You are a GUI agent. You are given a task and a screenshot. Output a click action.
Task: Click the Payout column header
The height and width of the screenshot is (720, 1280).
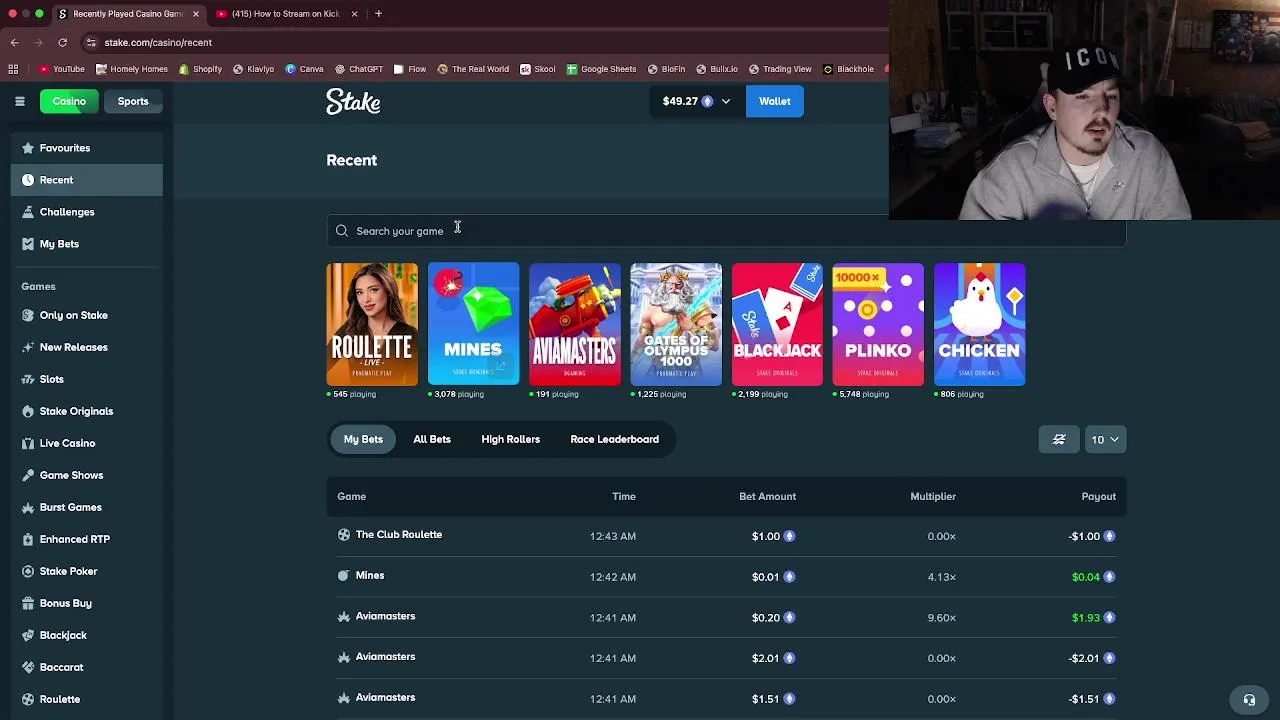coord(1098,496)
